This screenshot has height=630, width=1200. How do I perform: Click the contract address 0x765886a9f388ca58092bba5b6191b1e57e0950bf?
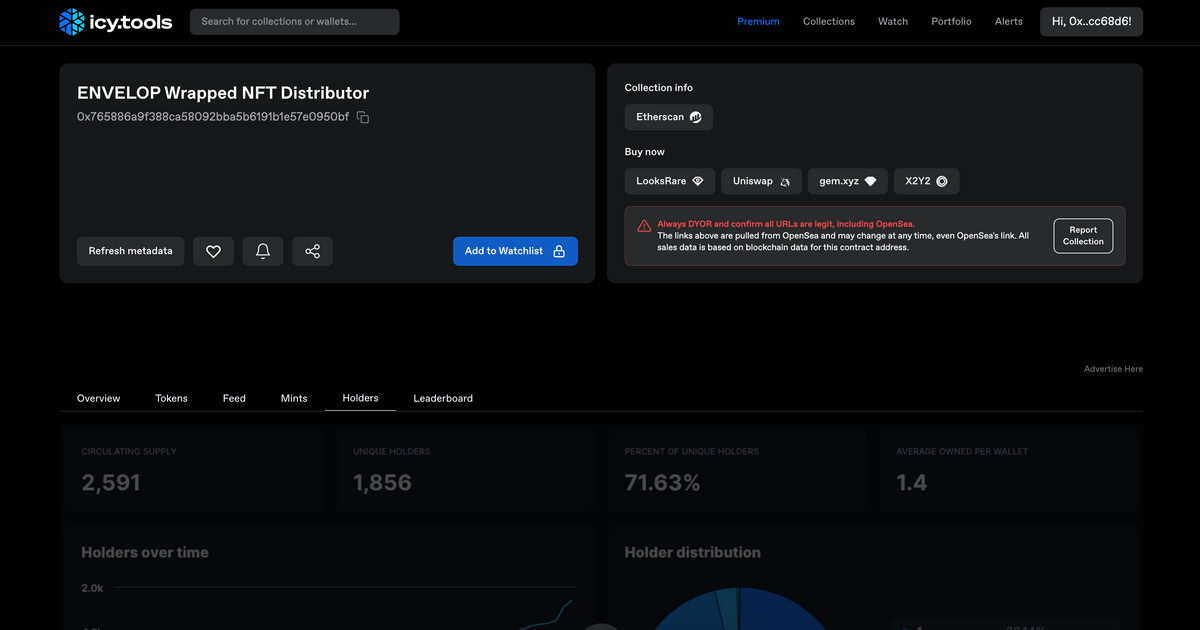213,117
